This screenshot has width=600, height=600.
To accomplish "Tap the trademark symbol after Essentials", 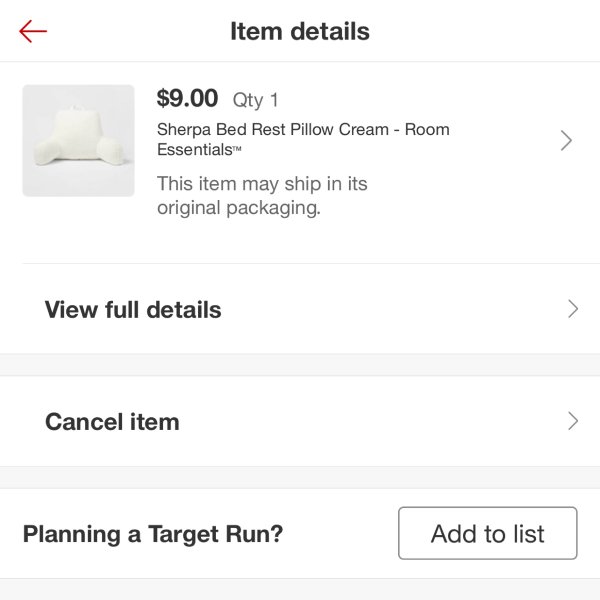I will click(x=237, y=149).
